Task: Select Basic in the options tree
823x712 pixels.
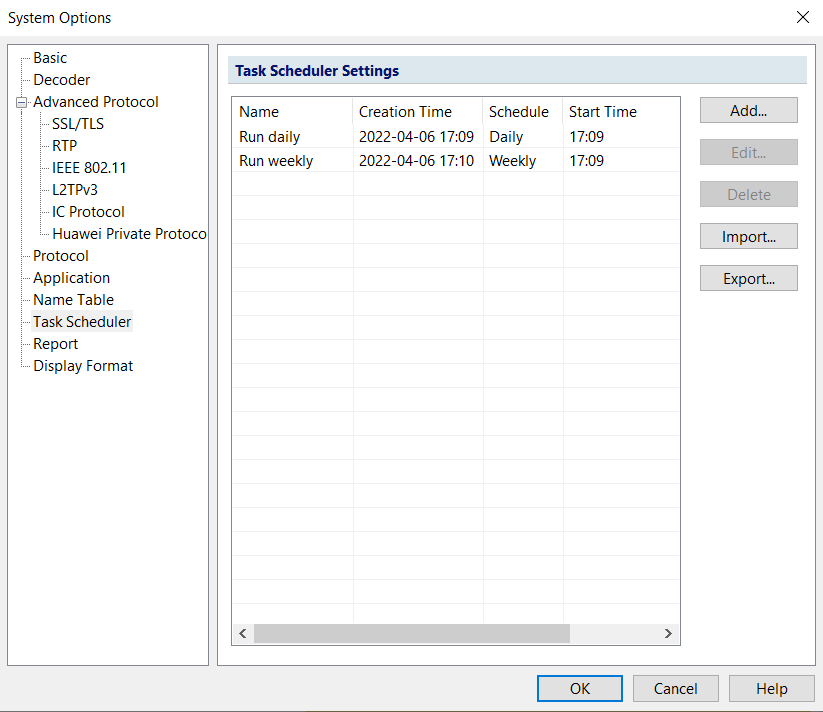Action: (50, 58)
